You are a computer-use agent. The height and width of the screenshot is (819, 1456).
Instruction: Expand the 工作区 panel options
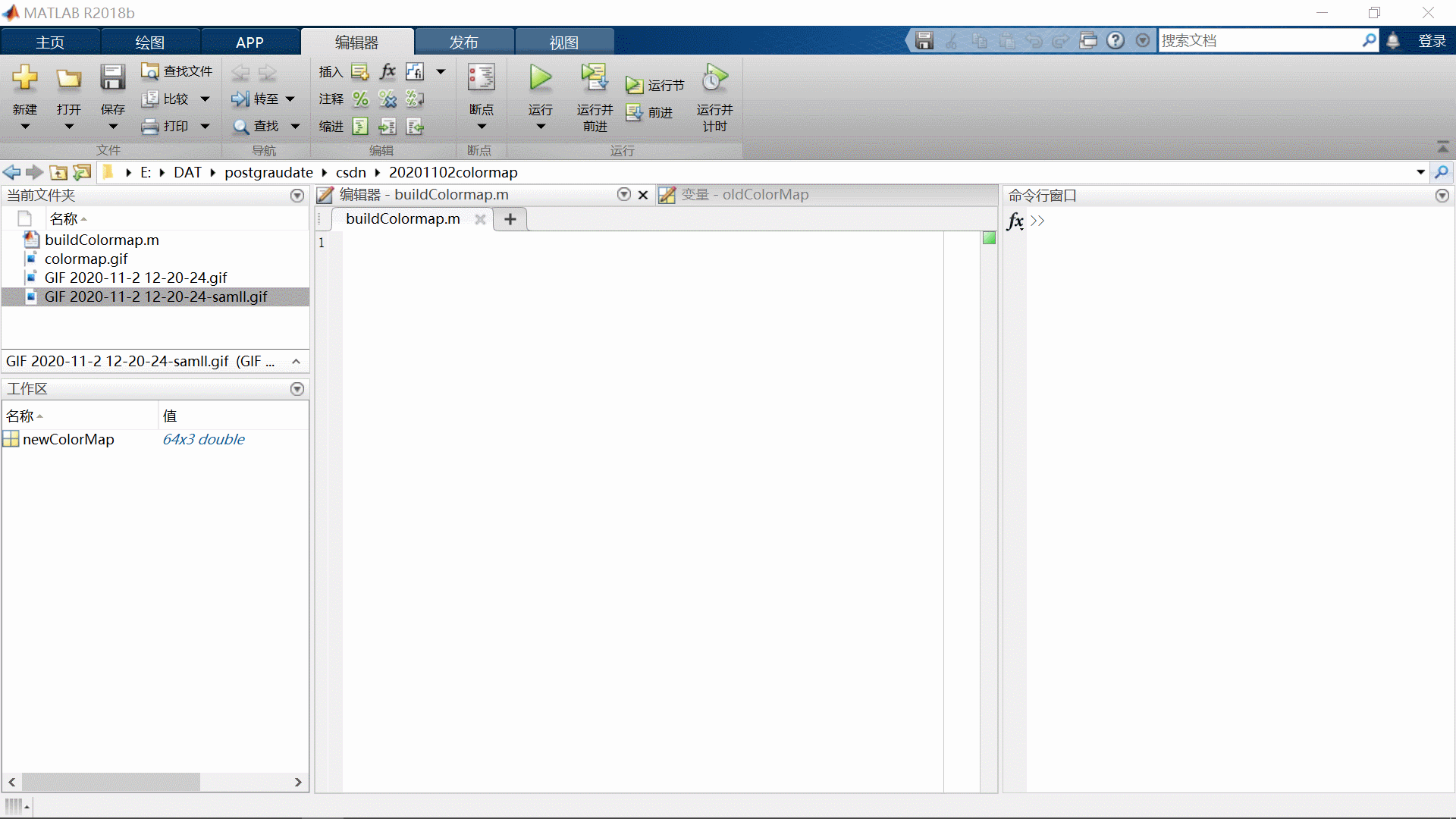point(297,388)
